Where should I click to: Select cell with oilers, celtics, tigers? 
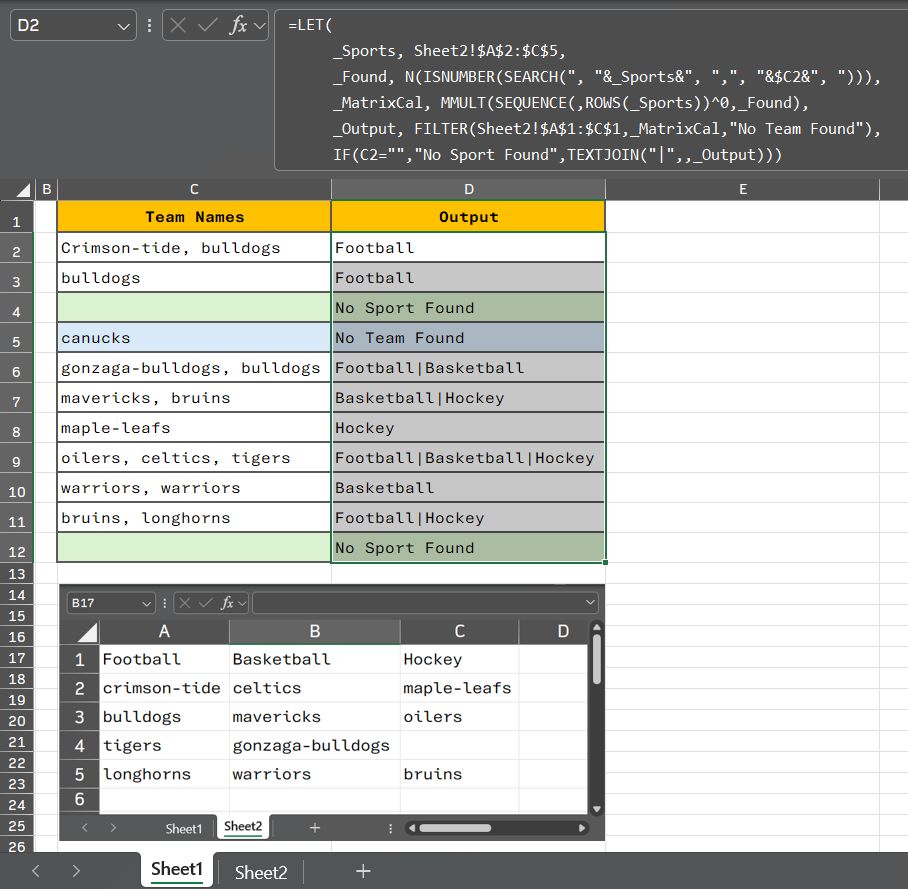[x=194, y=458]
